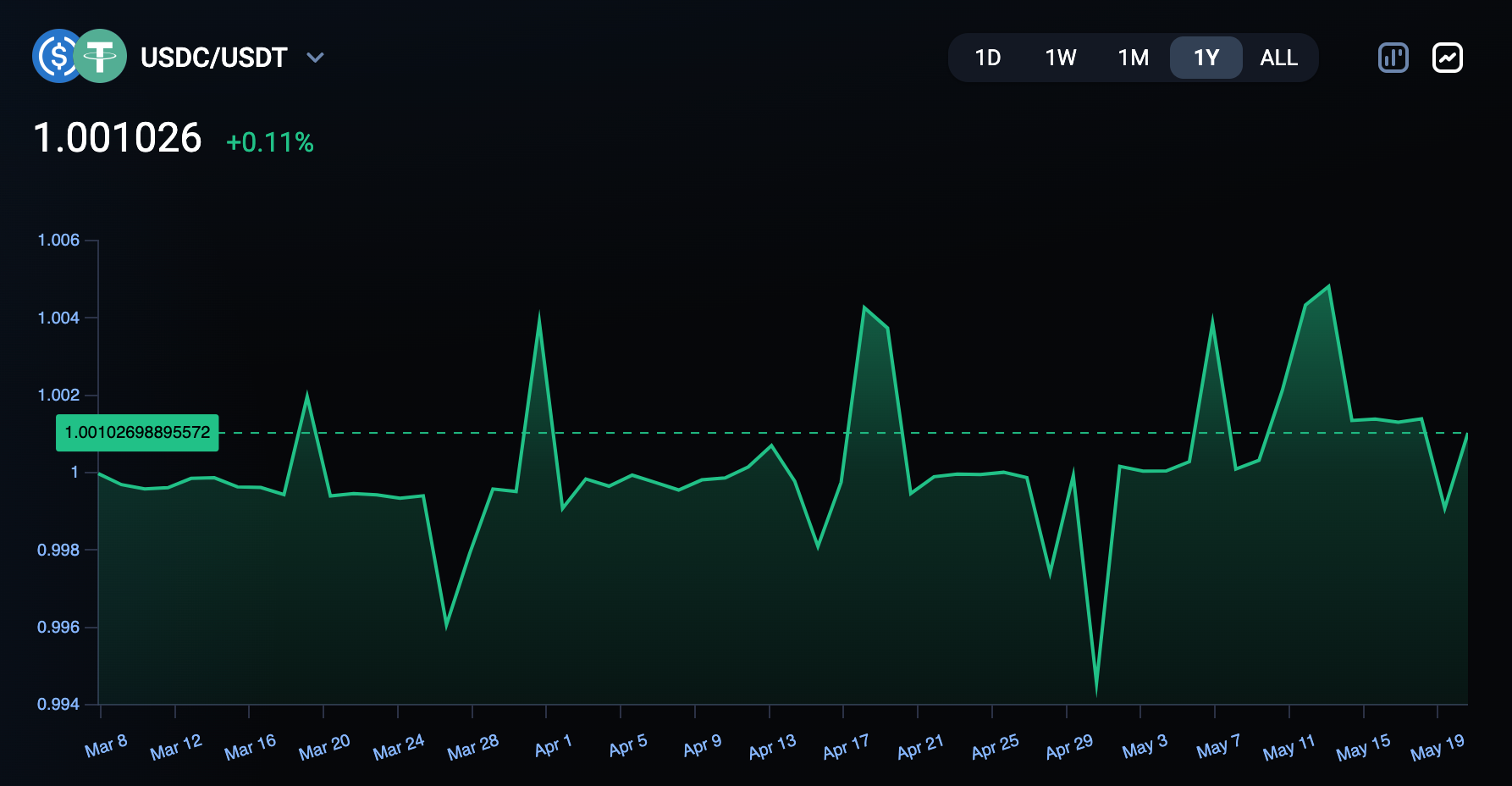Click the 0.996 y-axis label
This screenshot has height=786, width=1512.
[58, 627]
